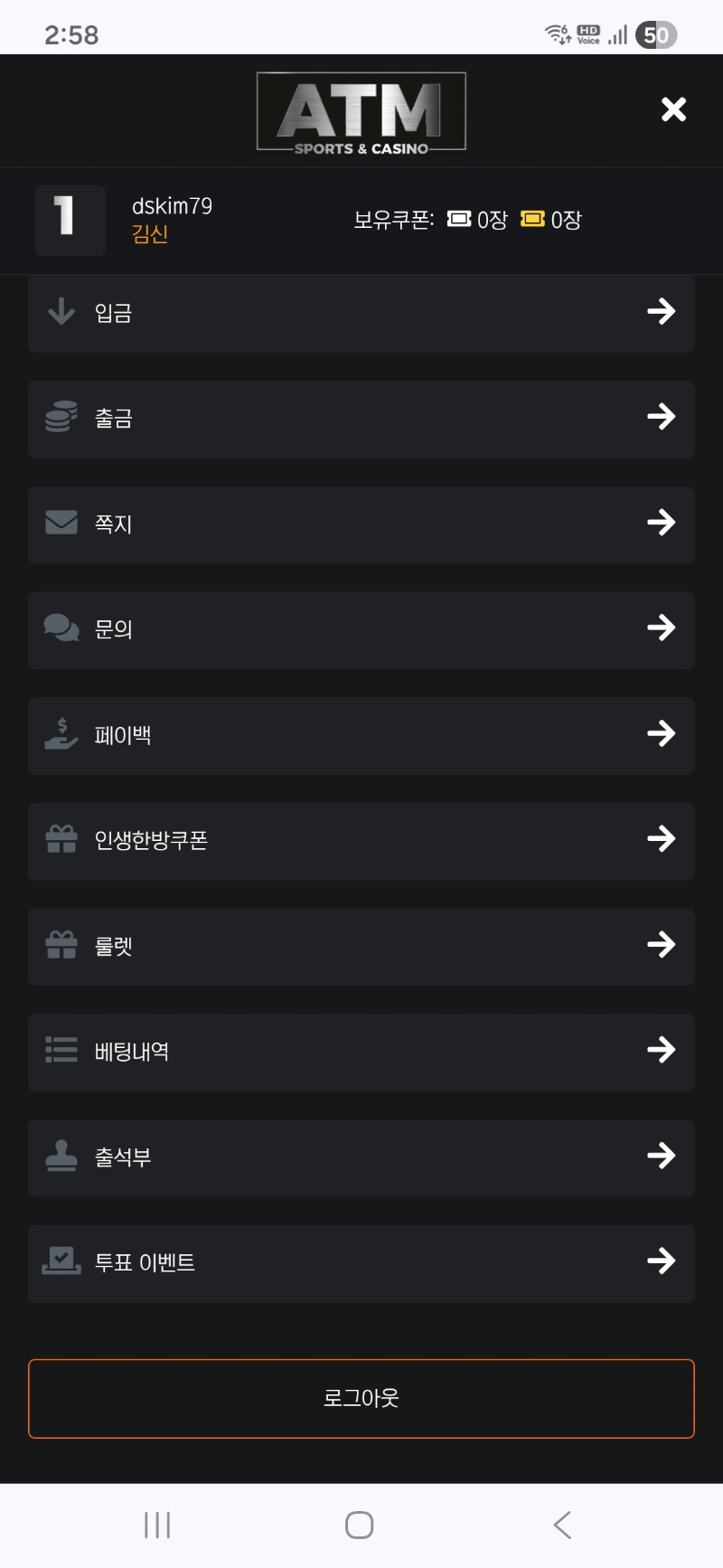Open the 입금 menu item
723x1568 pixels.
tap(361, 312)
